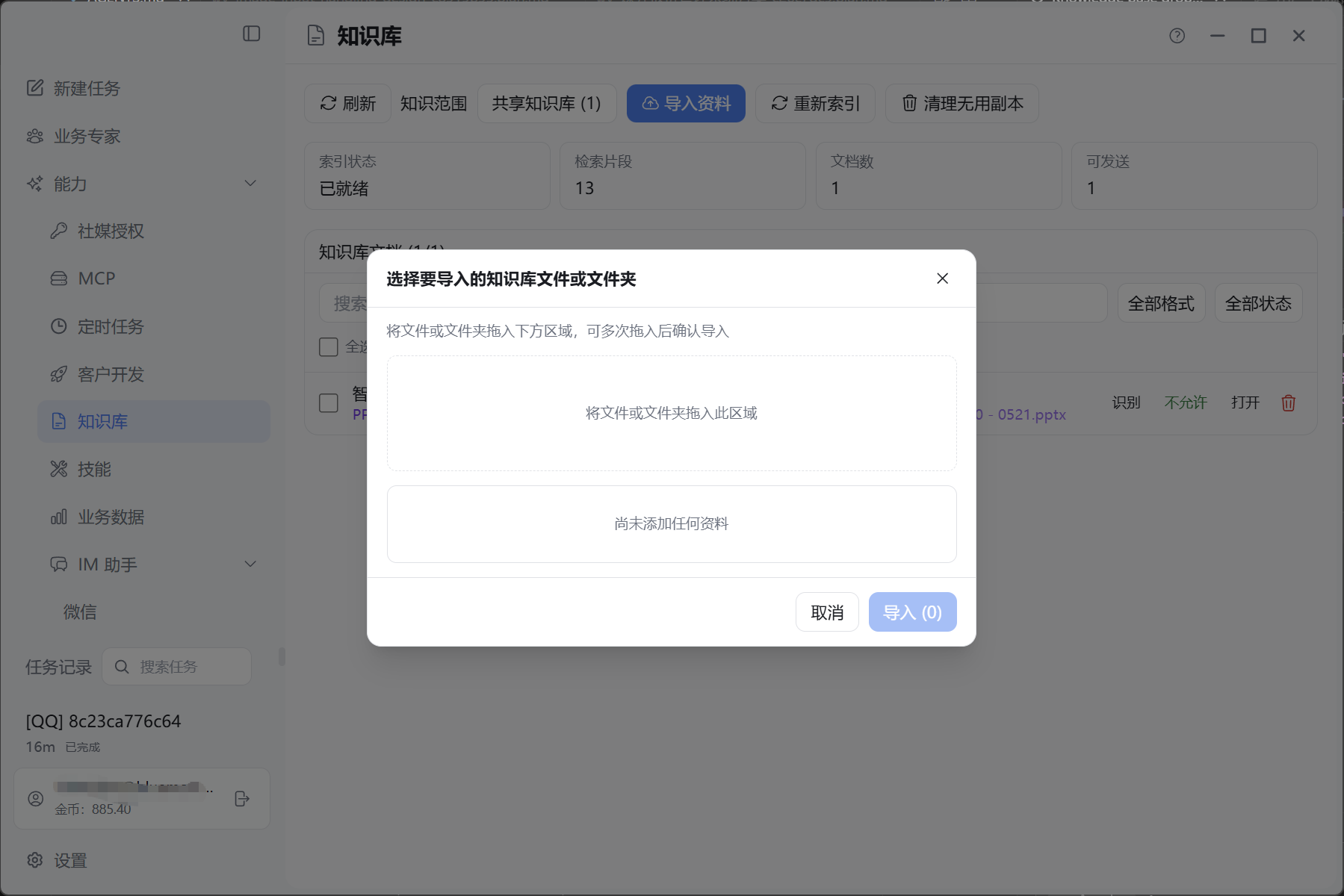
Task: Click the 尚未添加任何资料 empty list box
Action: pos(672,524)
